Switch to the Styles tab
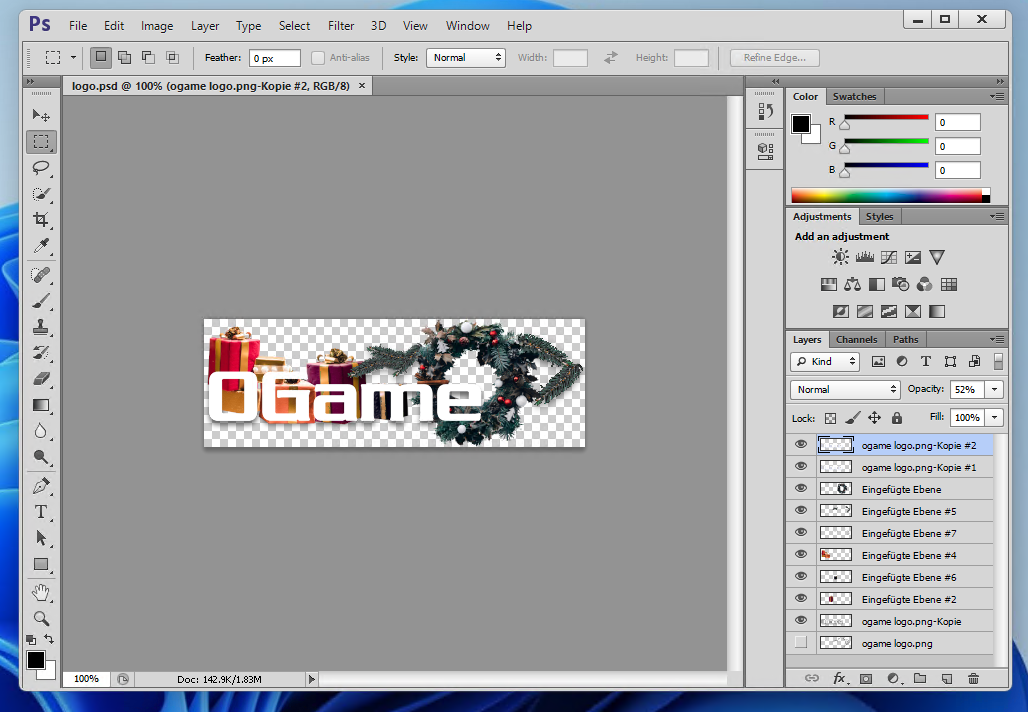This screenshot has height=712, width=1028. pyautogui.click(x=879, y=216)
